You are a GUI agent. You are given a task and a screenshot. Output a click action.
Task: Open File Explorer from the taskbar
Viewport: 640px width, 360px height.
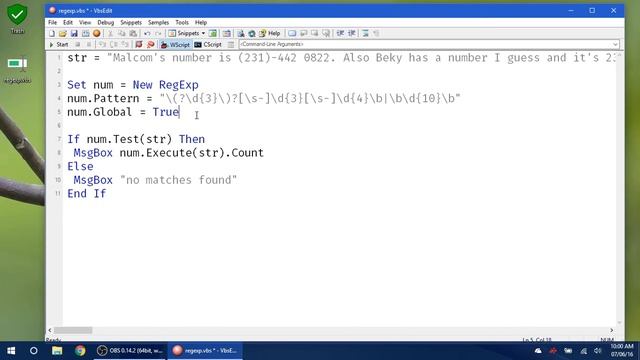[x=57, y=351]
